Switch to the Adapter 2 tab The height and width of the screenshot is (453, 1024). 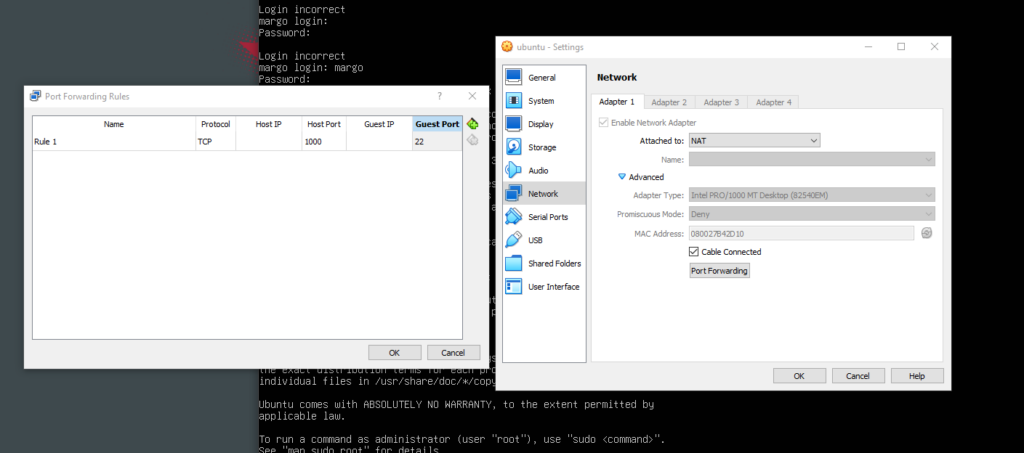coord(668,102)
